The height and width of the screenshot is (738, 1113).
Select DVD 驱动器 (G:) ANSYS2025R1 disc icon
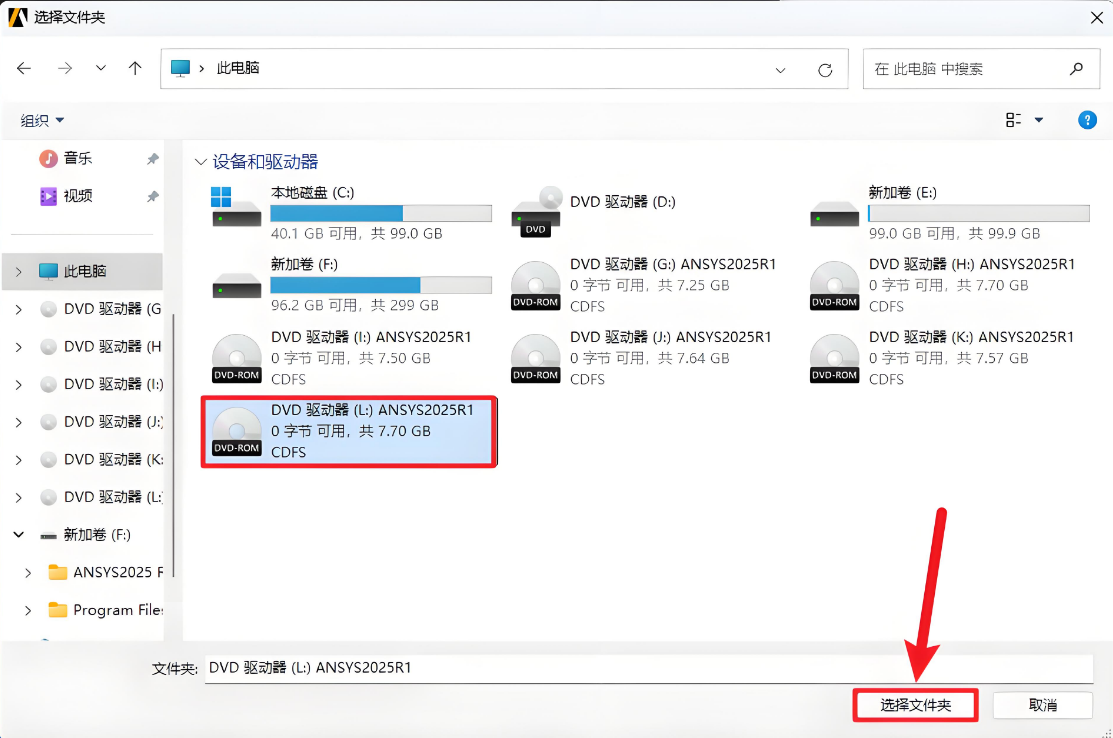tap(536, 285)
